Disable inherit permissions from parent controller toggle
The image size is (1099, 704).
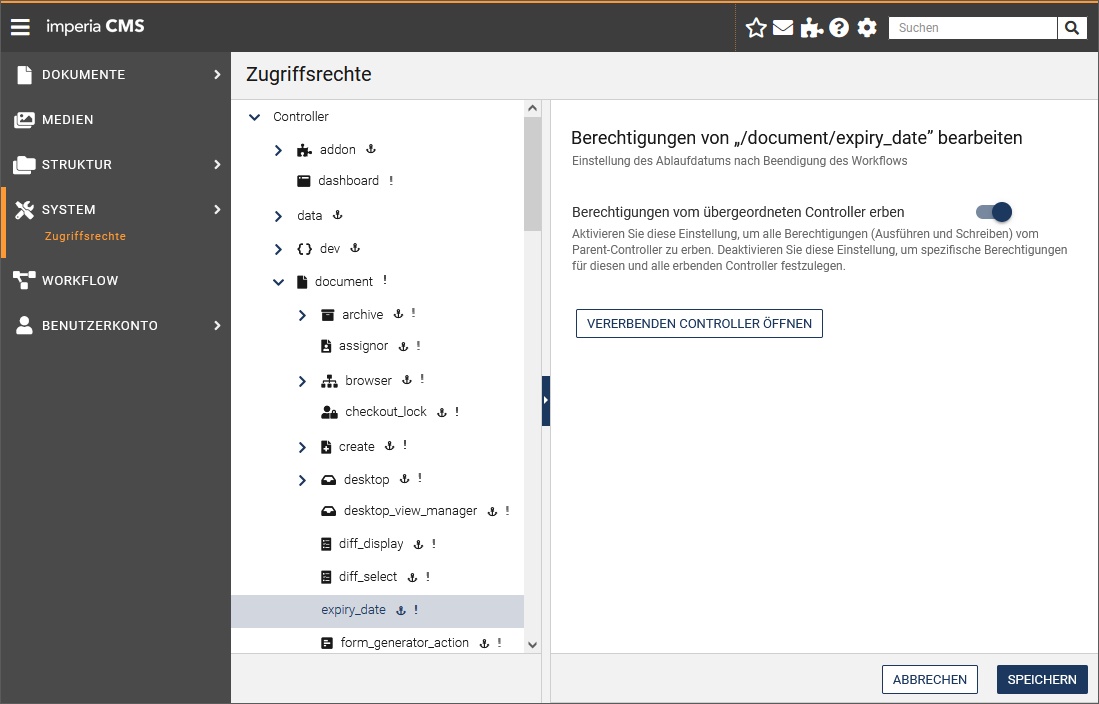coord(994,212)
